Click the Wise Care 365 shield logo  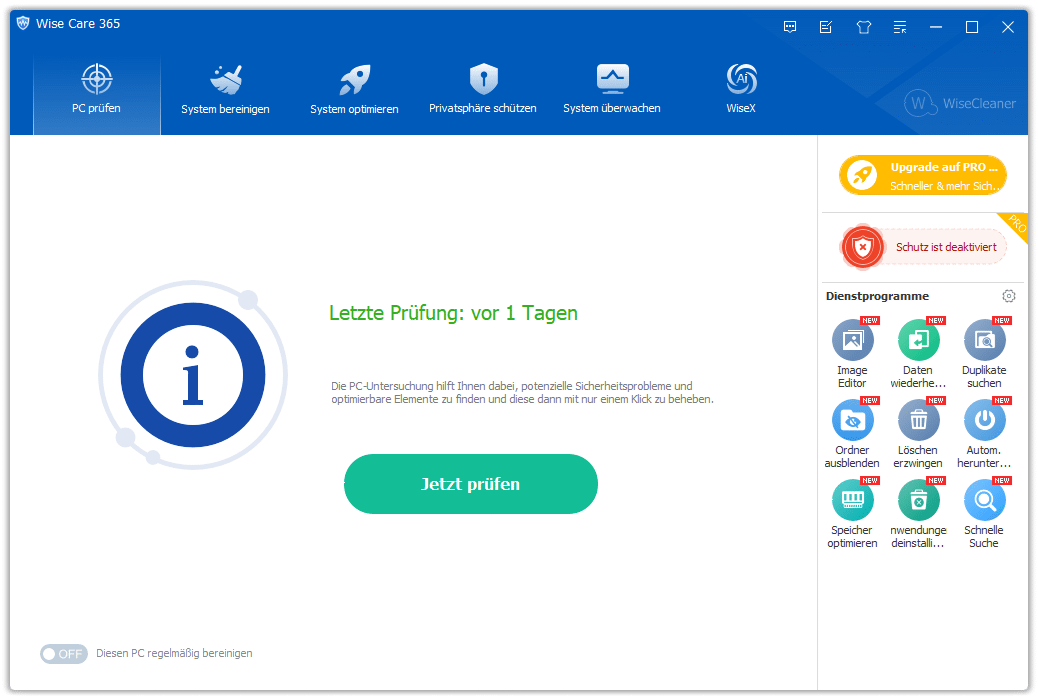(23, 23)
